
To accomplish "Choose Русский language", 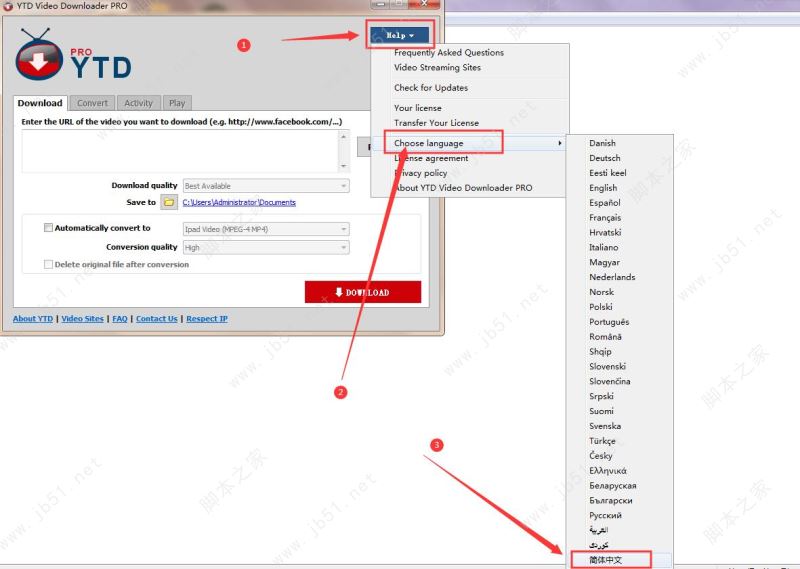I will pos(619,515).
